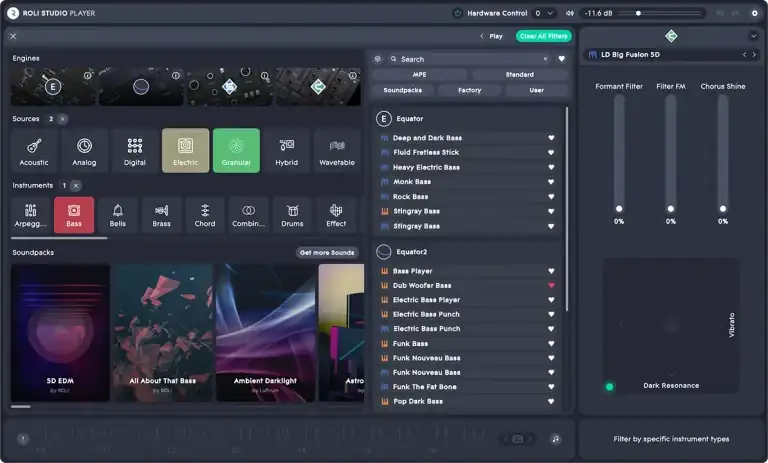Select the User filter tab
768x463 pixels.
[x=537, y=90]
